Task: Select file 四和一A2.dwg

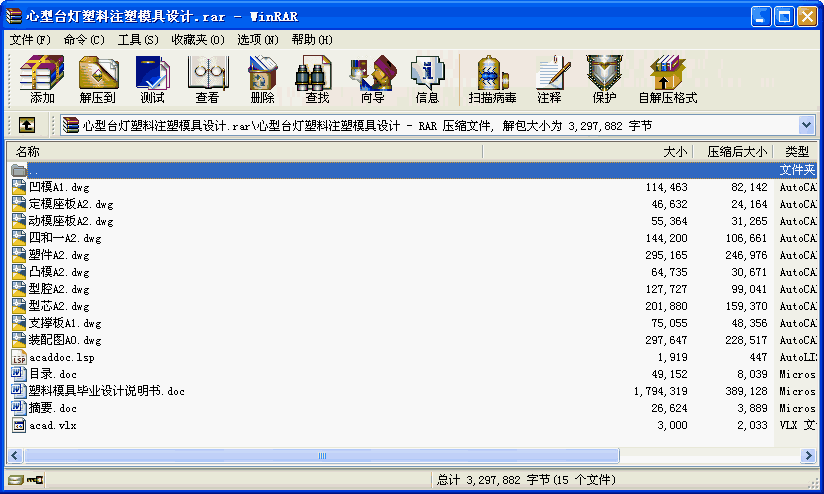Action: pos(65,238)
